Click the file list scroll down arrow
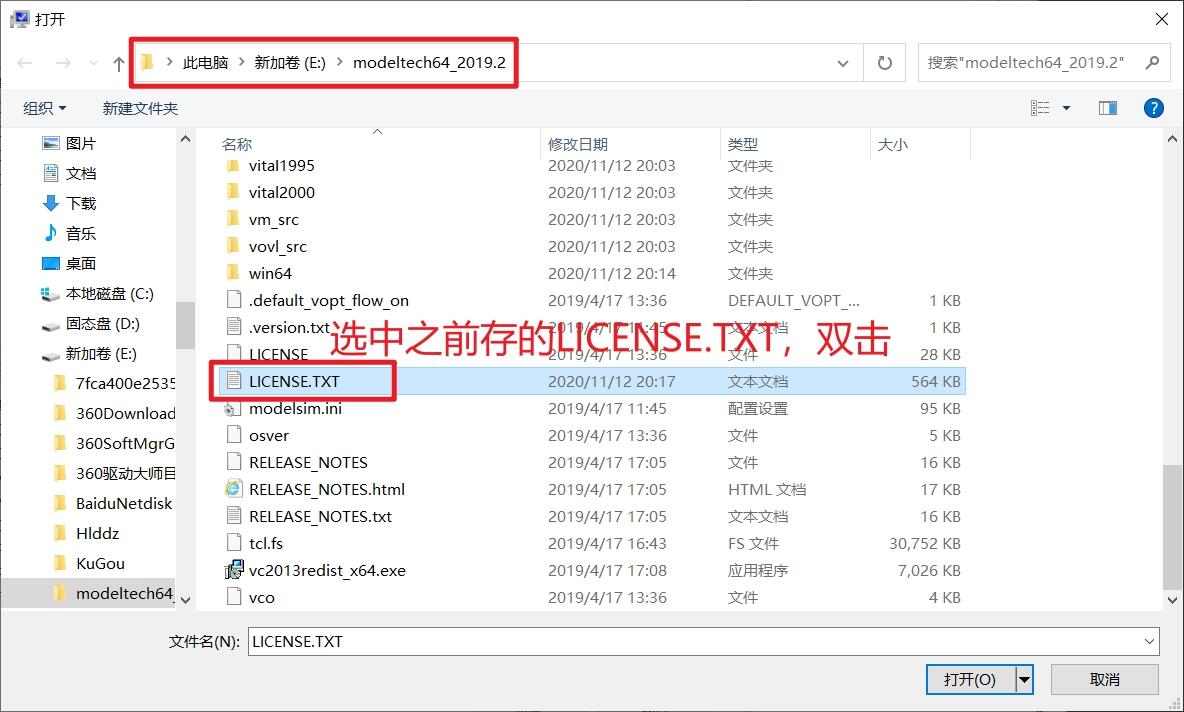Screen dimensions: 1184x712 point(1173,600)
